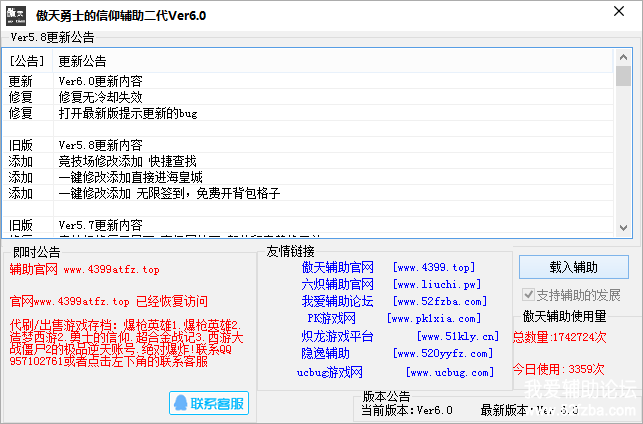Viewport: 643px width, 424px height.
Task: Select the 一键修改添加直接进海皇城 row
Action: coord(308,177)
